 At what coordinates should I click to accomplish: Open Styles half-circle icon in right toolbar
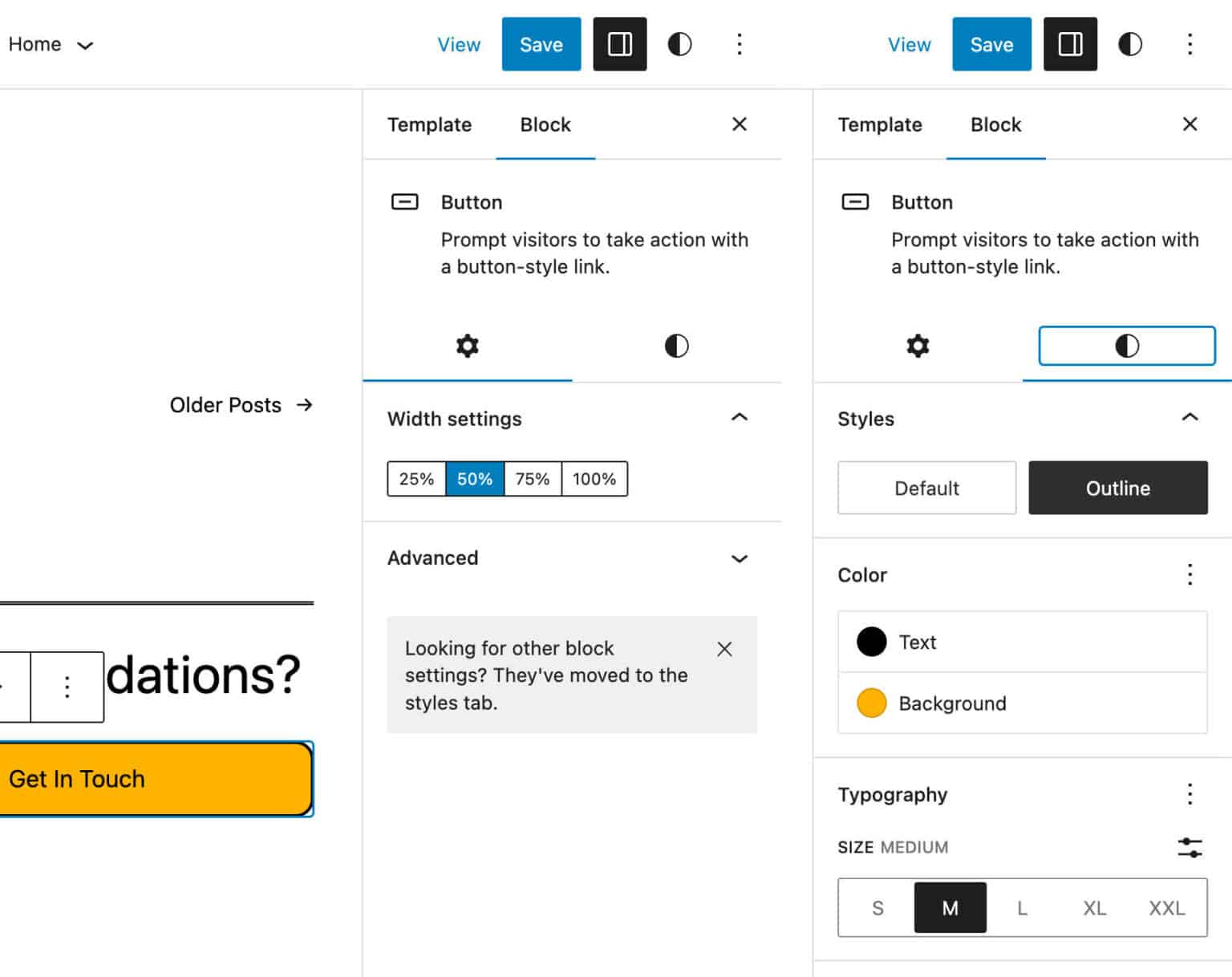1129,44
